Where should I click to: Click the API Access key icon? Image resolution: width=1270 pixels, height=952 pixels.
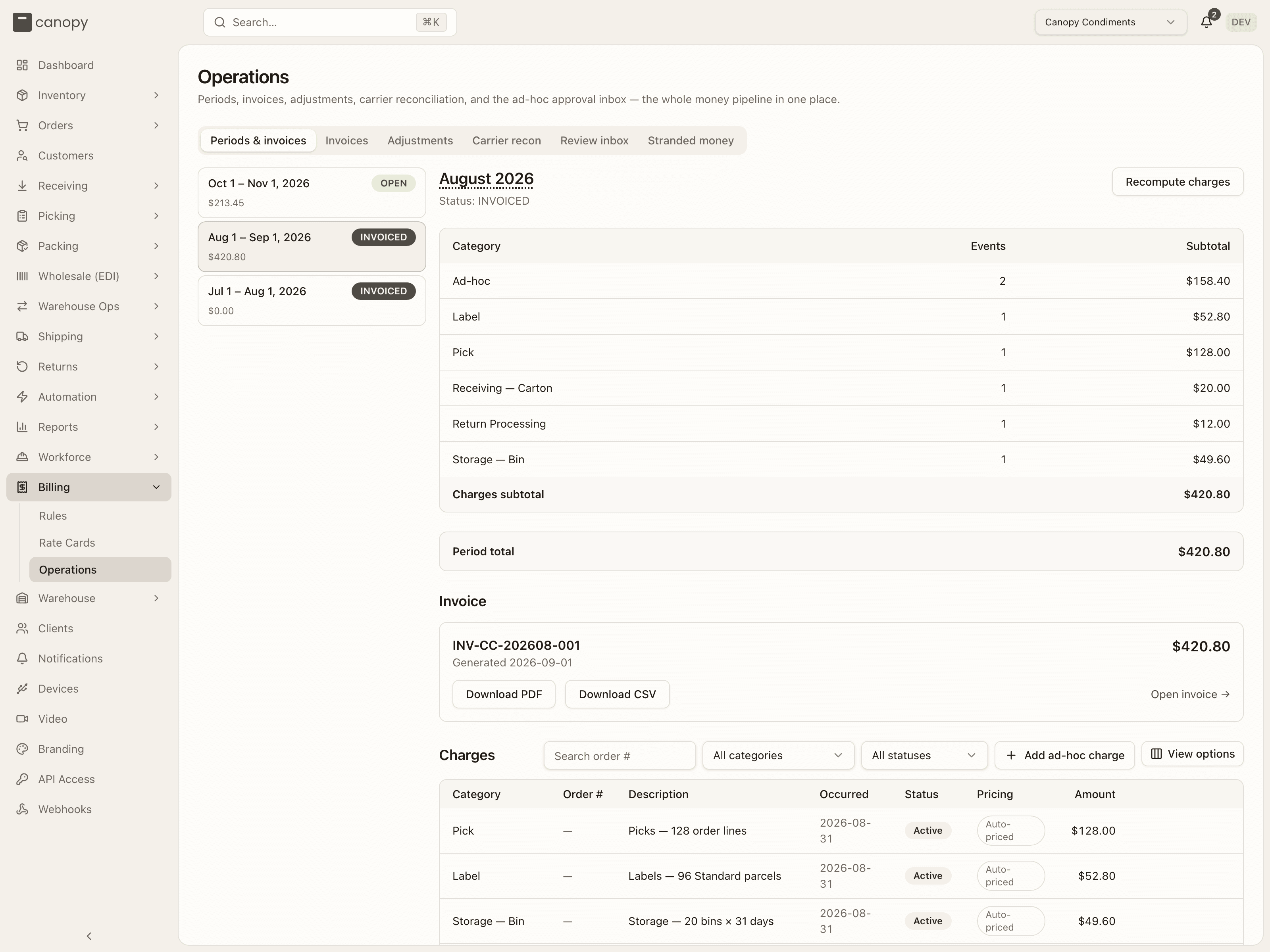pyautogui.click(x=22, y=779)
